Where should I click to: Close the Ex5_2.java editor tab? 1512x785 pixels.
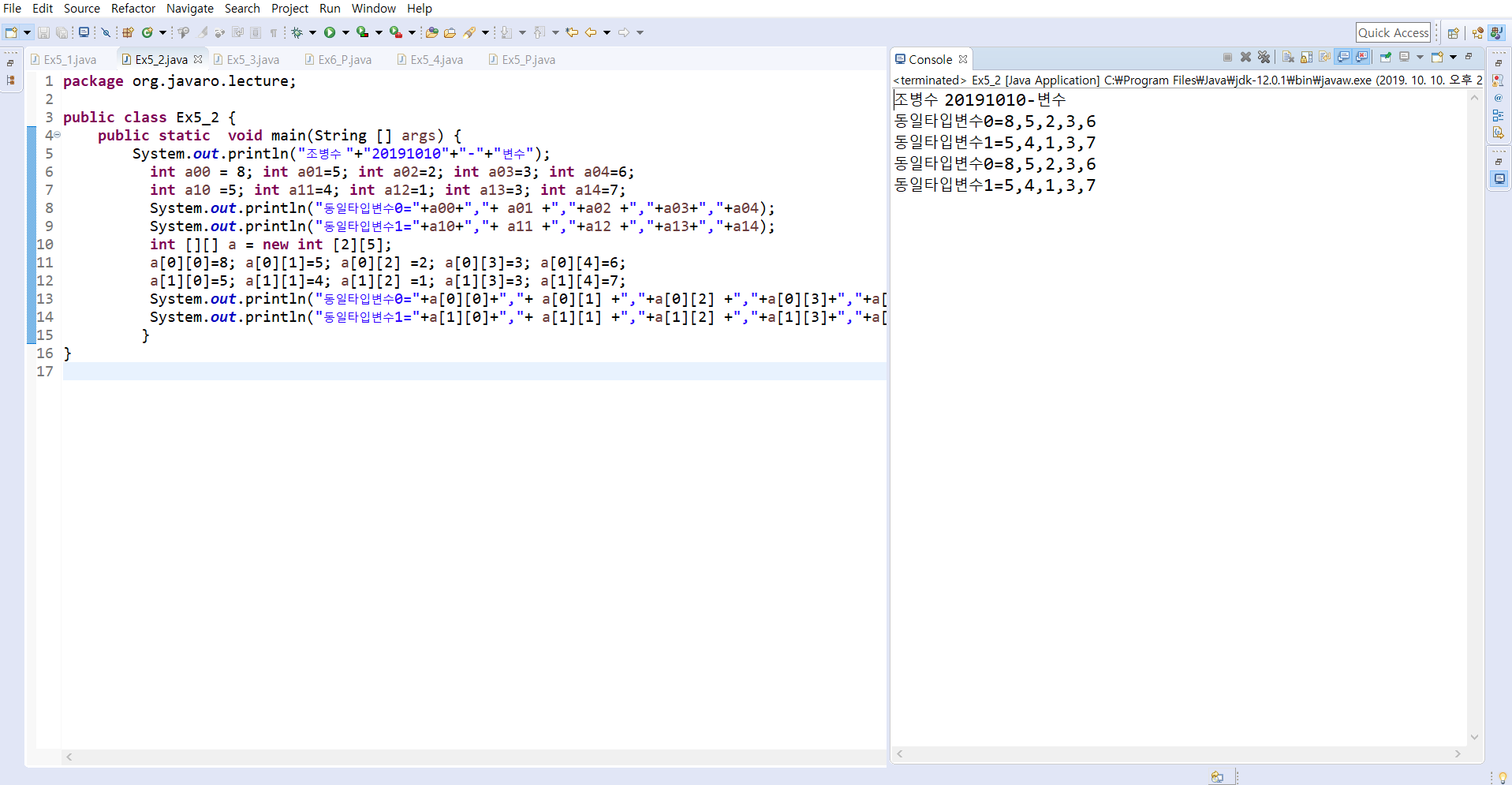198,59
